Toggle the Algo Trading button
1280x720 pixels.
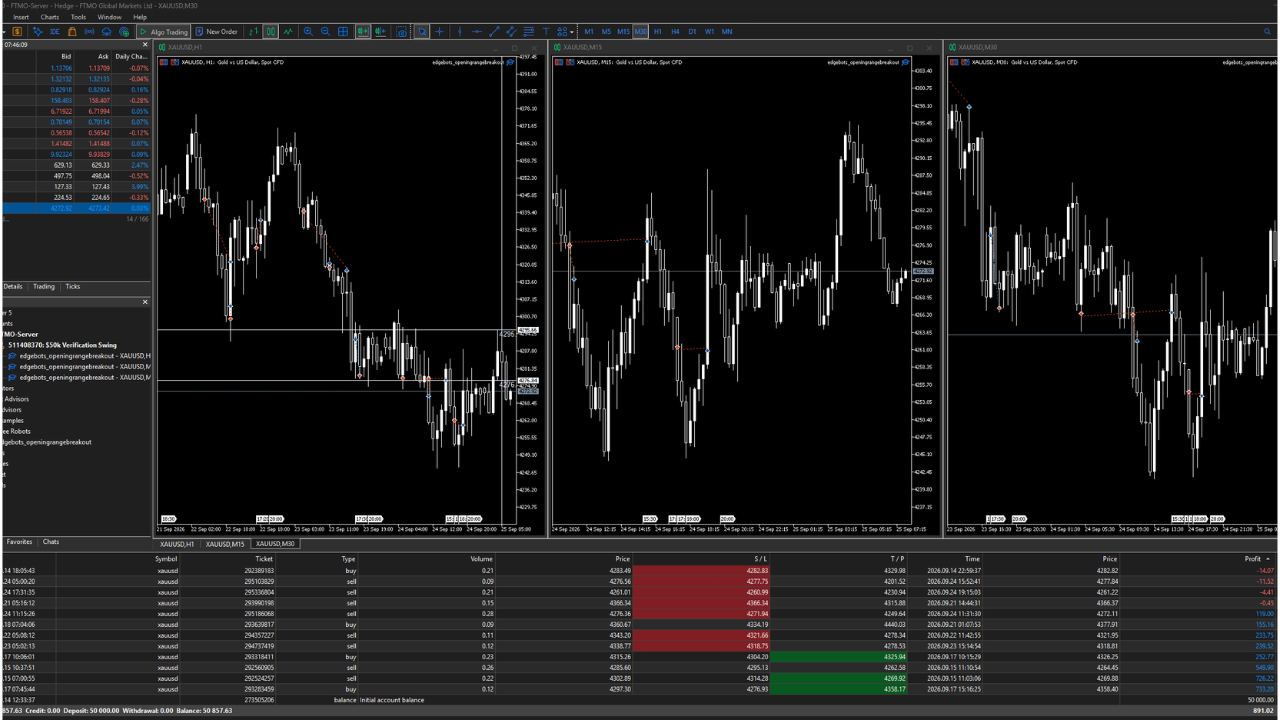pyautogui.click(x=163, y=32)
